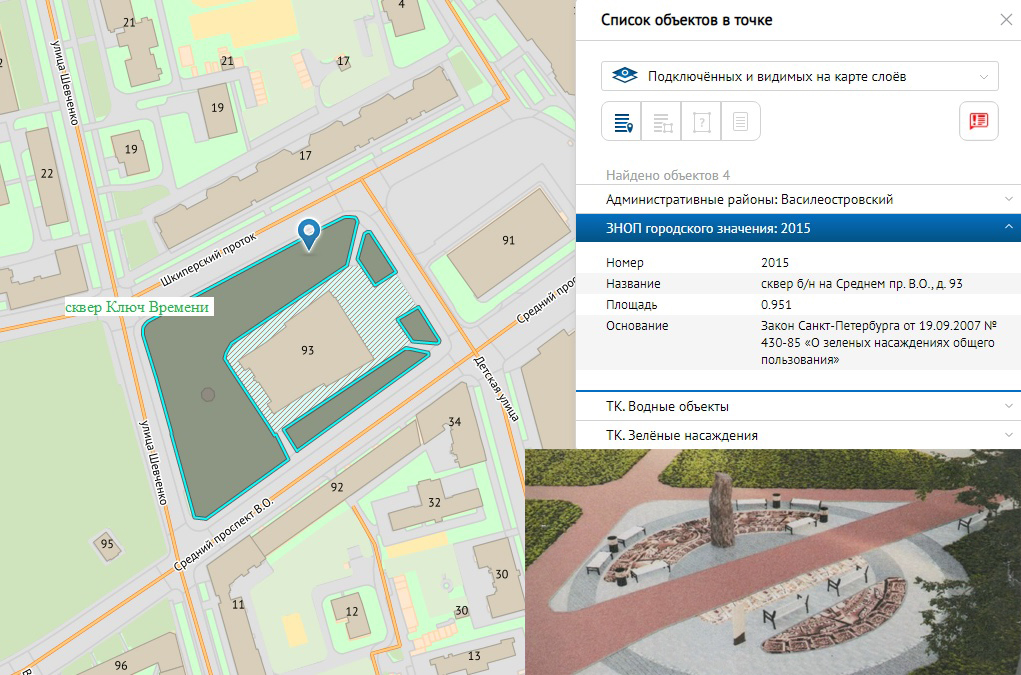1021x675 pixels.
Task: Click the red report-error message icon
Action: [x=978, y=121]
